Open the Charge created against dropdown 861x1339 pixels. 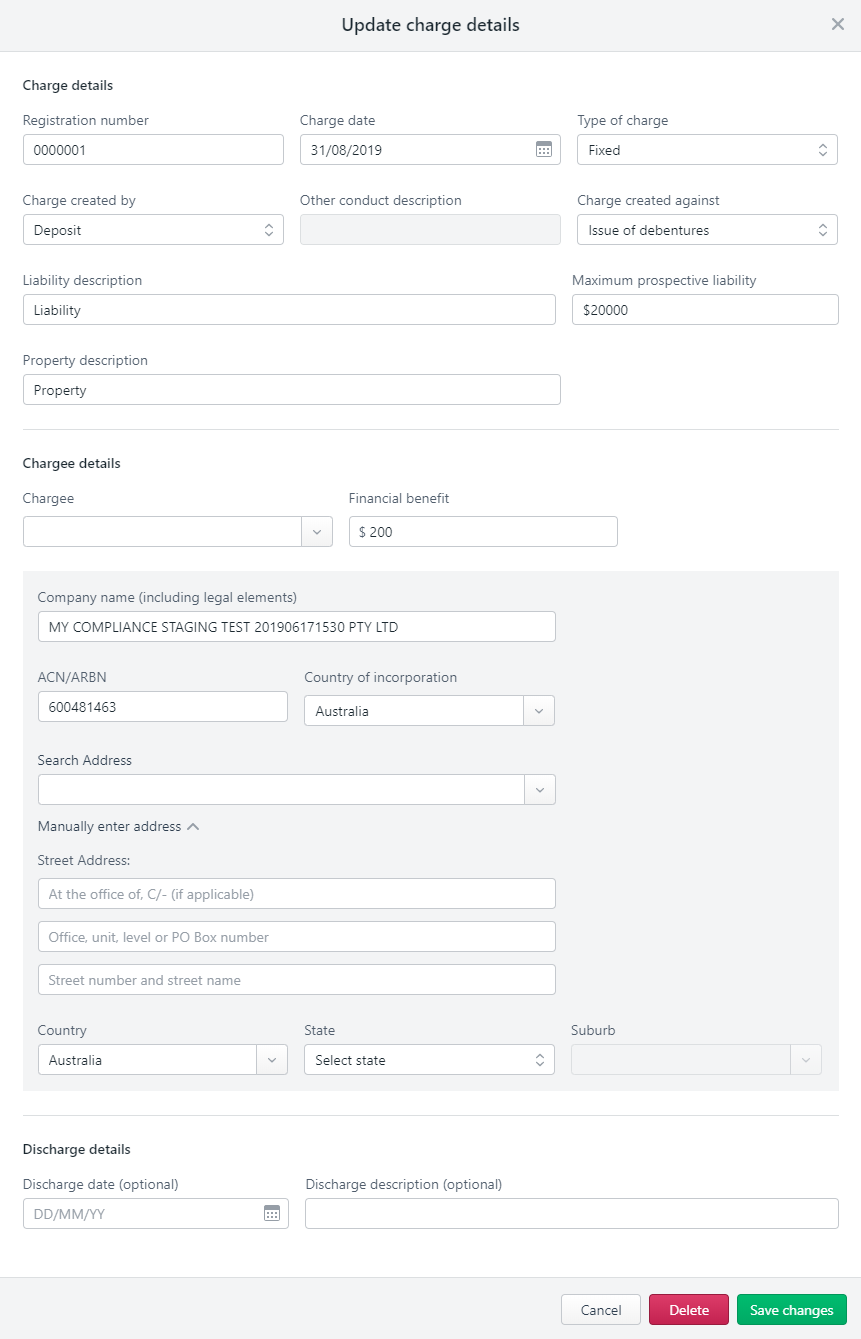pos(706,230)
